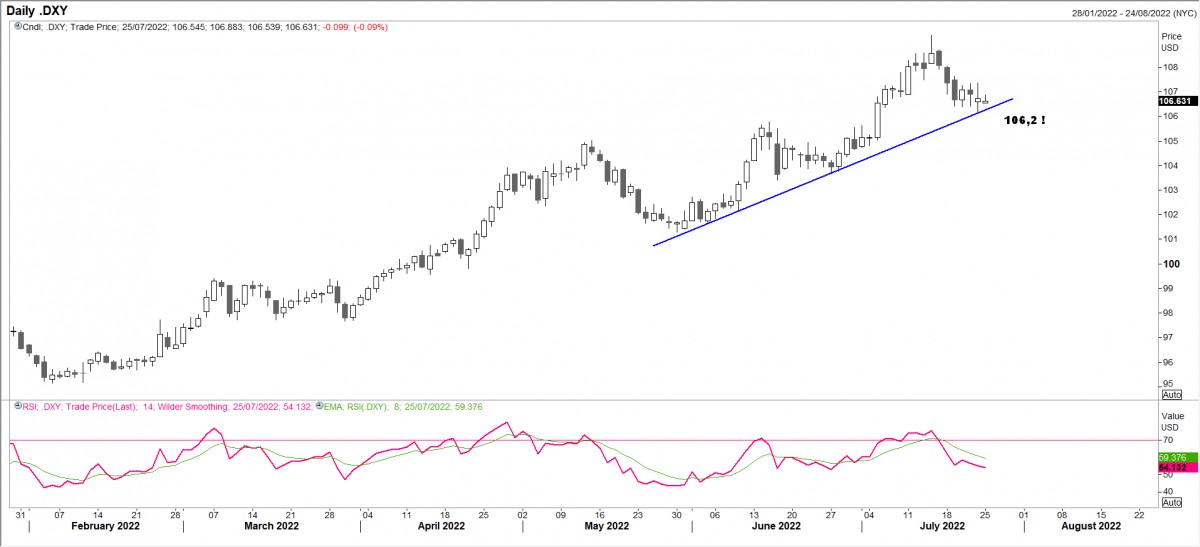
Task: Click 'July 2022' on the time axis
Action: [941, 525]
